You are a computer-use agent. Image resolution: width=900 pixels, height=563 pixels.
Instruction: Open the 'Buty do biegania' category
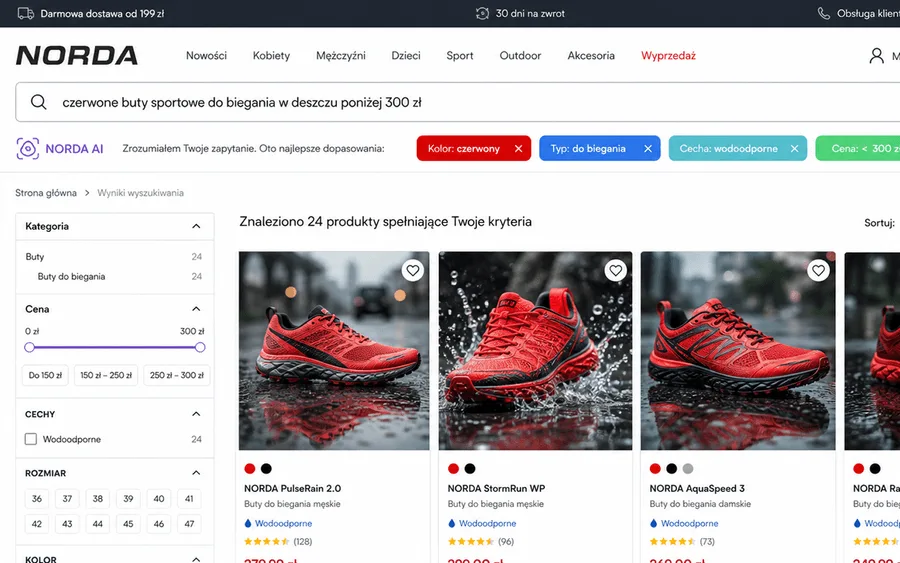(71, 277)
